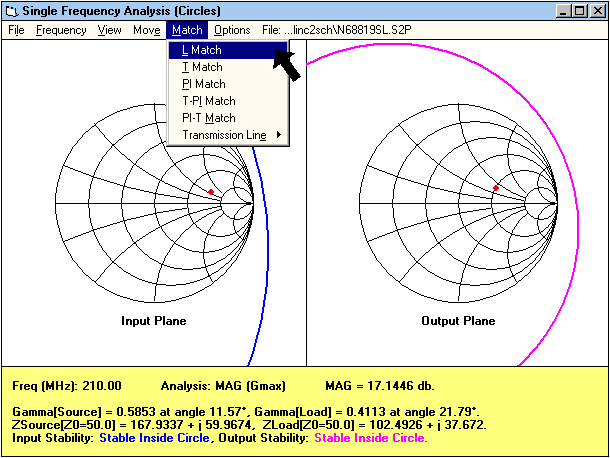This screenshot has width=610, height=458.
Task: Choose PI Match menu entry
Action: 204,84
